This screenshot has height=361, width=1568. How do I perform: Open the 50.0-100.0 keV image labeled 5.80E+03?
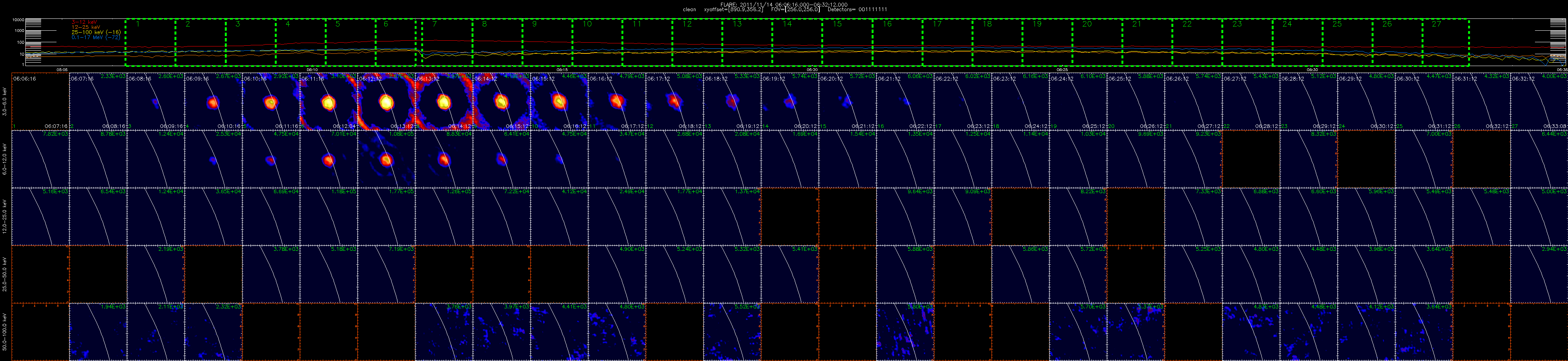pyautogui.click(x=905, y=331)
